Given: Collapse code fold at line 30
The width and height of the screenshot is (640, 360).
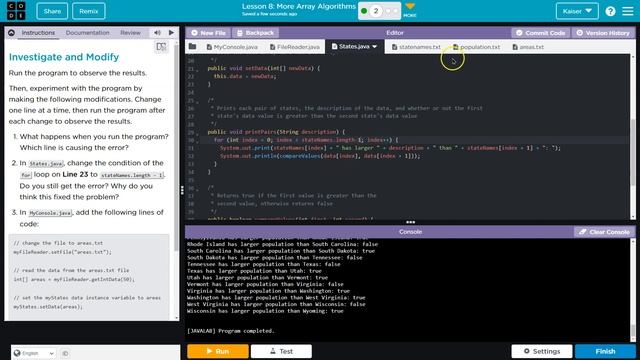Looking at the screenshot, I should click(198, 141).
